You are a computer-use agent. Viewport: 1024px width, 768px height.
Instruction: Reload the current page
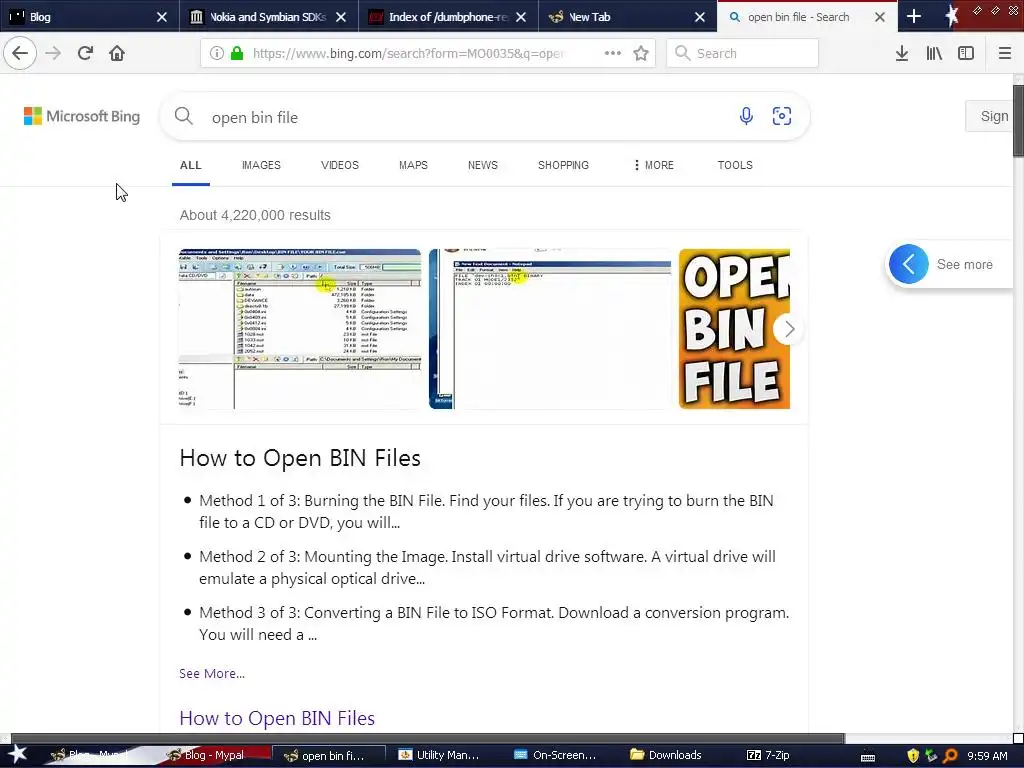tap(85, 53)
